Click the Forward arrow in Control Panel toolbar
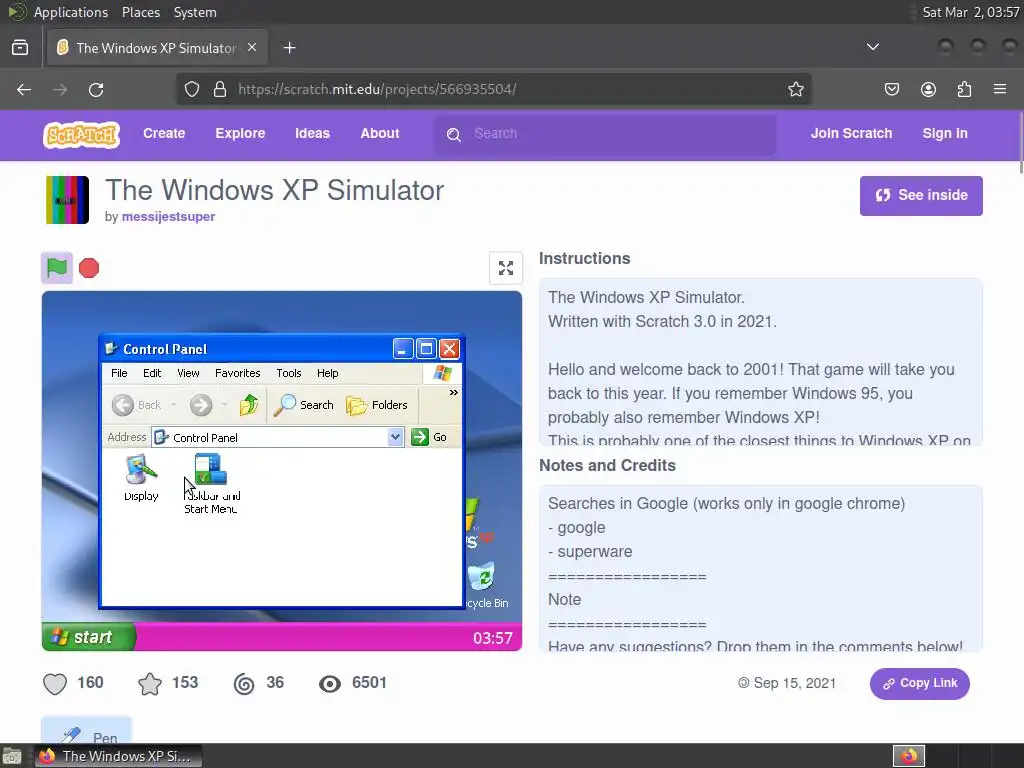The width and height of the screenshot is (1024, 768). tap(200, 405)
